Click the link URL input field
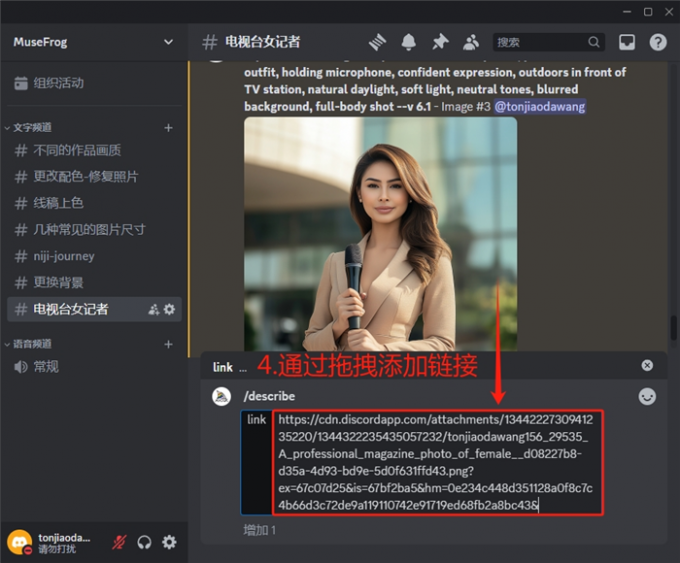The width and height of the screenshot is (680, 563). (x=438, y=462)
